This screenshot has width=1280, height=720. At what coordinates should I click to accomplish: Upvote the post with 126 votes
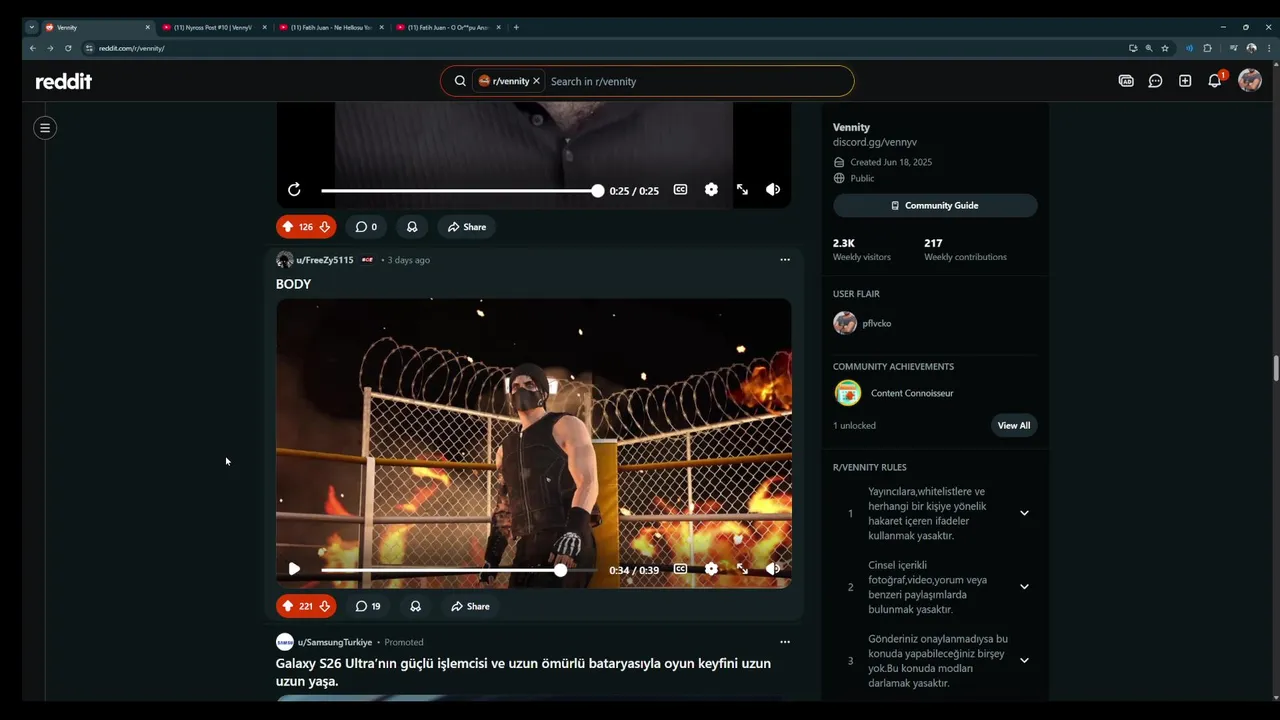click(x=288, y=227)
